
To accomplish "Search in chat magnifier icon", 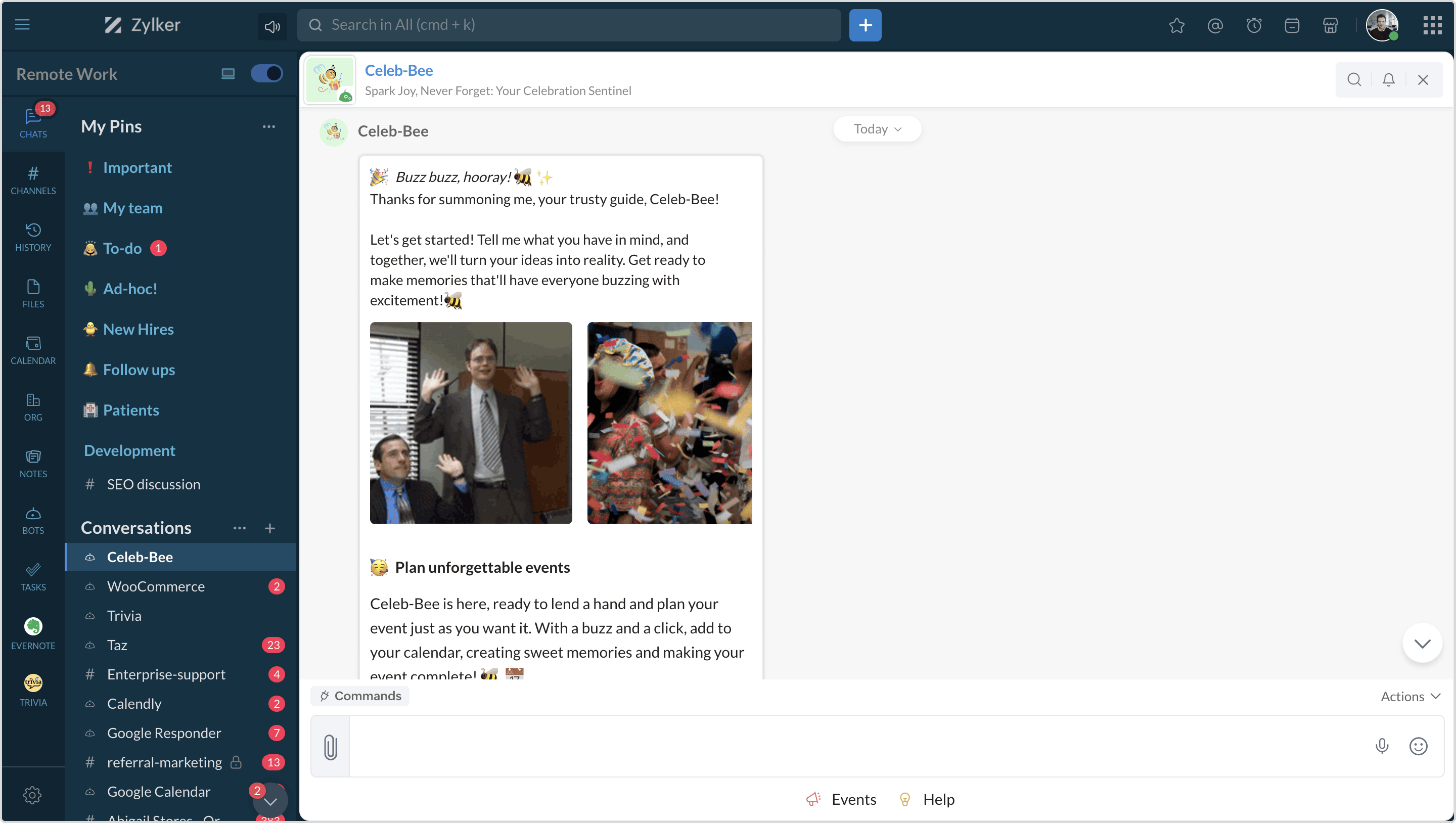I will pos(1354,80).
